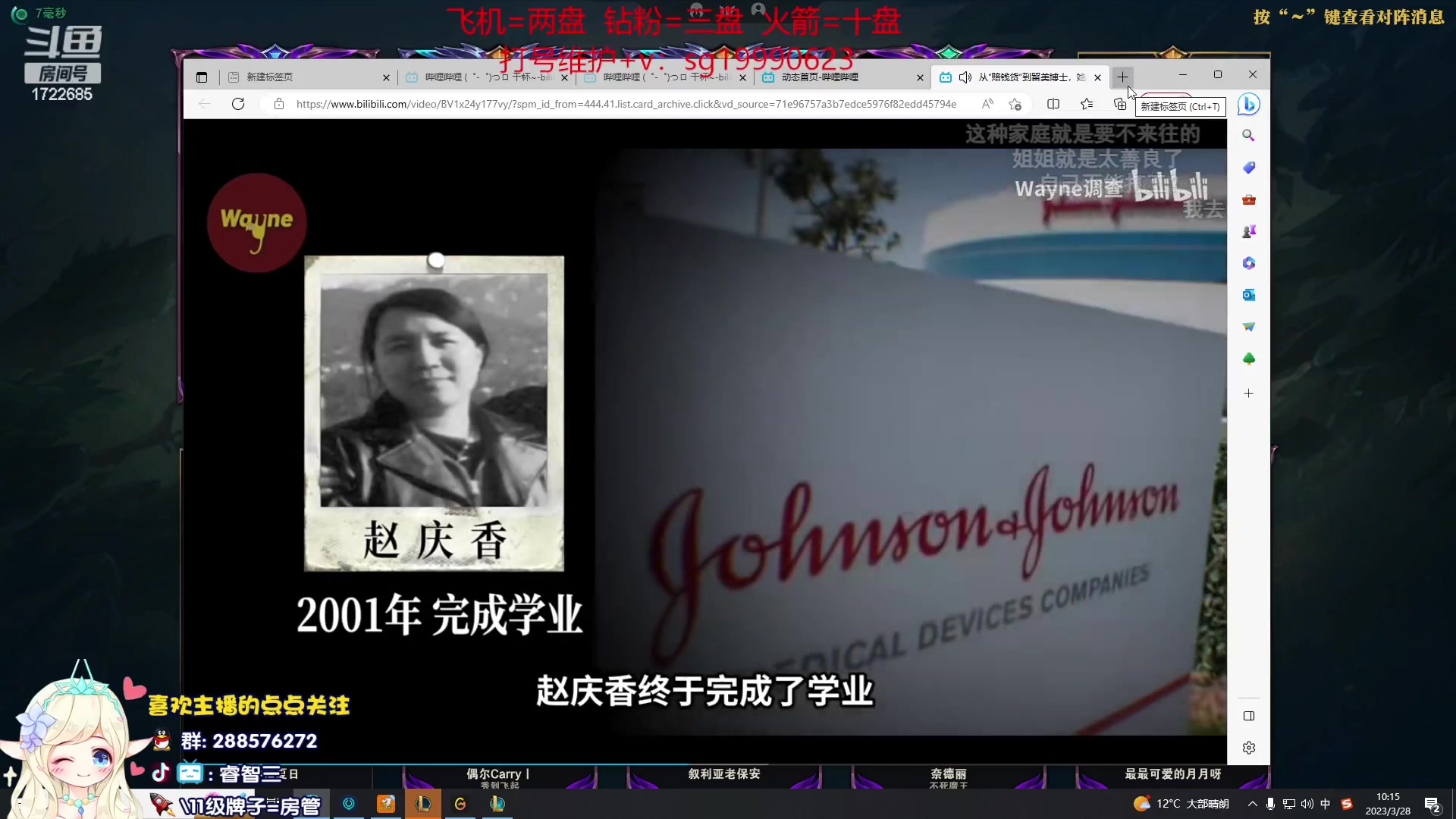
Task: Open the tab actions menu icon
Action: [202, 77]
